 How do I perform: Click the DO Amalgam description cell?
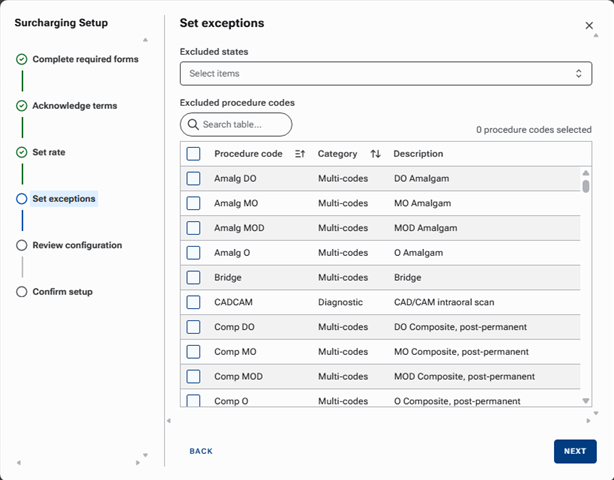(422, 179)
